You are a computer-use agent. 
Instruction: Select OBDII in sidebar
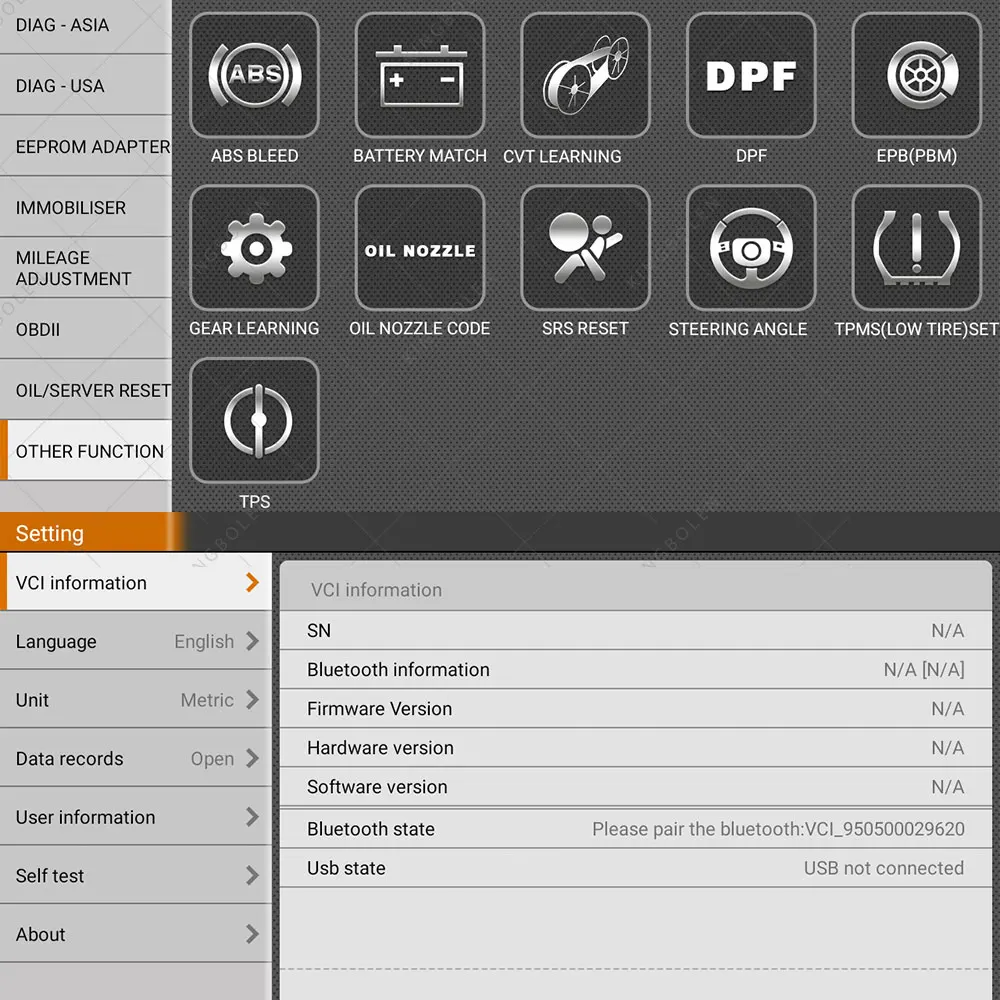tap(85, 329)
